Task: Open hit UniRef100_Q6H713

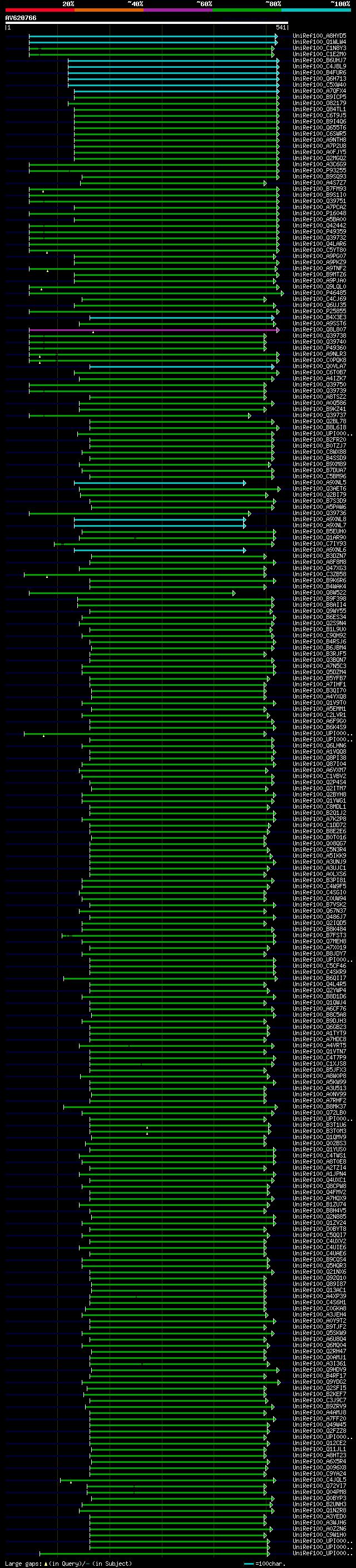Action: [x=319, y=78]
